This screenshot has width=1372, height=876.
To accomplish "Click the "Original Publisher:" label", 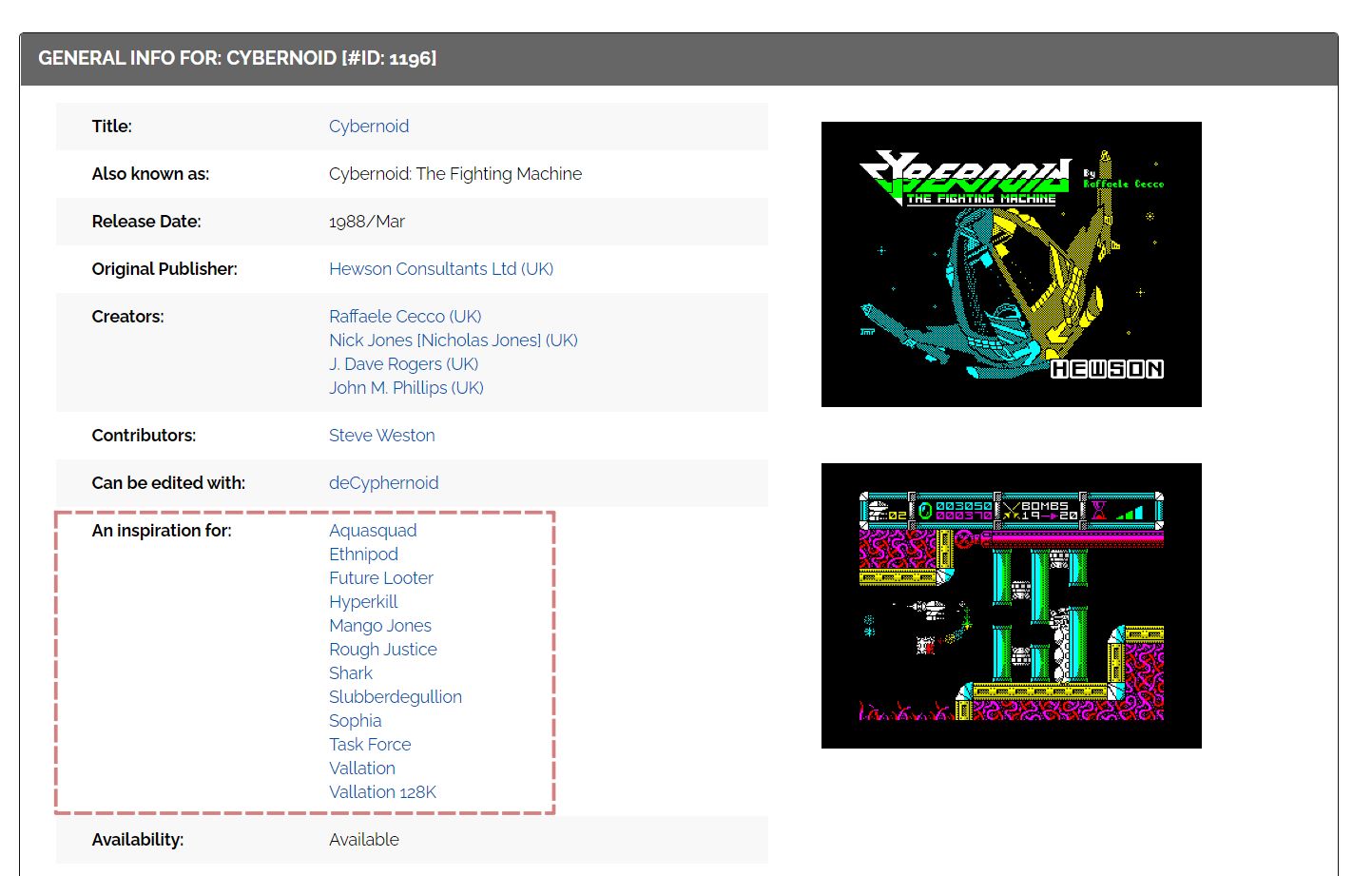I will [164, 269].
